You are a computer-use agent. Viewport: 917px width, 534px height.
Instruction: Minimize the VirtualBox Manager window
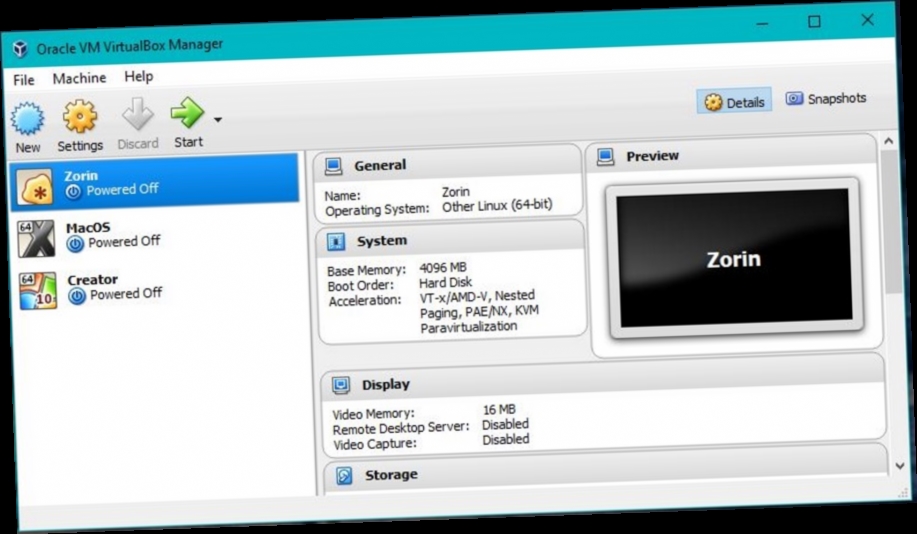tap(763, 23)
